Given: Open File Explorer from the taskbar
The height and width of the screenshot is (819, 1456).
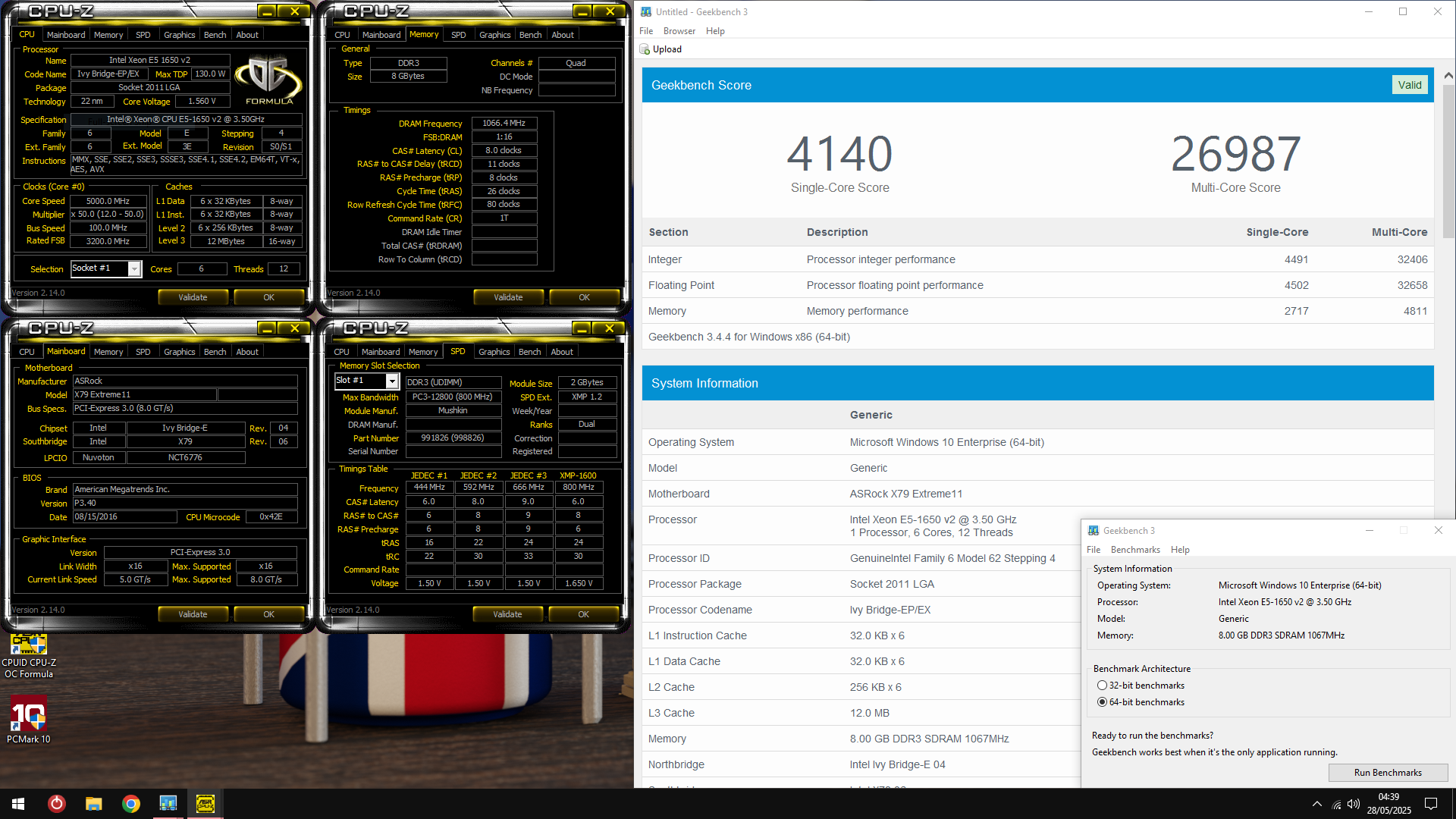Looking at the screenshot, I should 93,803.
